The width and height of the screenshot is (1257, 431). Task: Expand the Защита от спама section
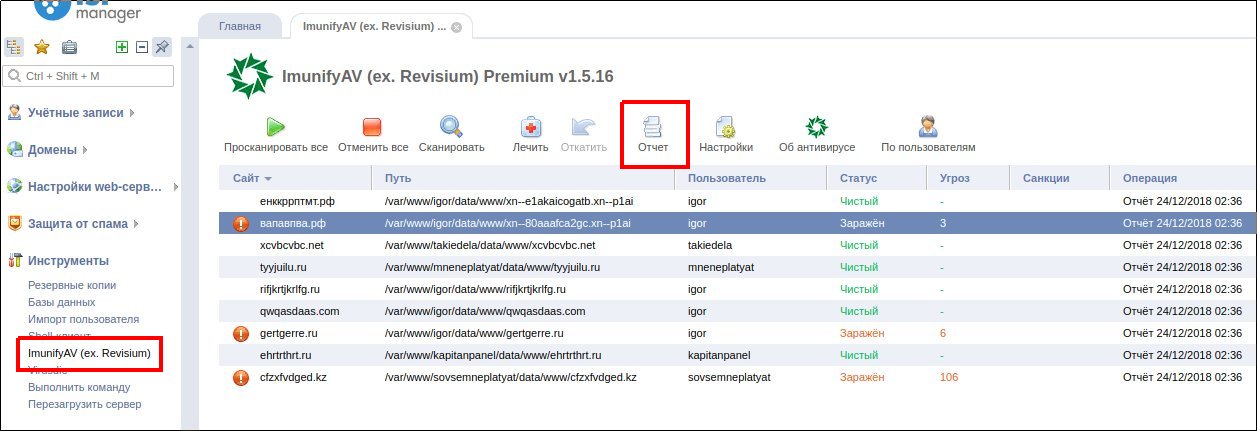(136, 223)
